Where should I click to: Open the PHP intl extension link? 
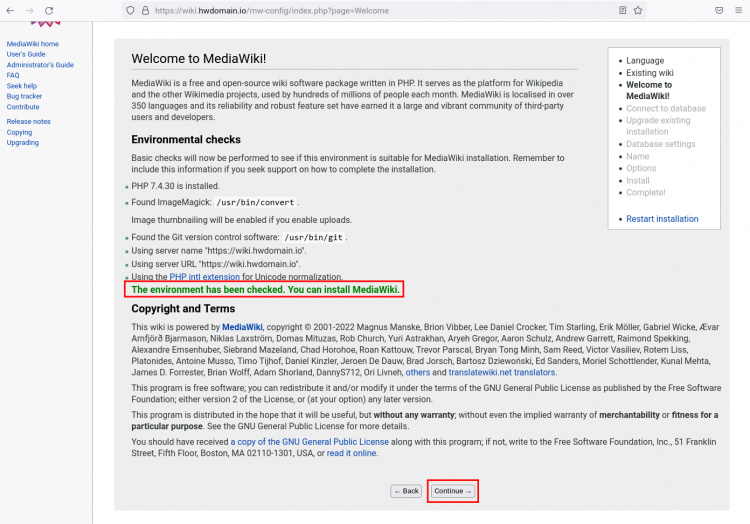click(x=205, y=276)
